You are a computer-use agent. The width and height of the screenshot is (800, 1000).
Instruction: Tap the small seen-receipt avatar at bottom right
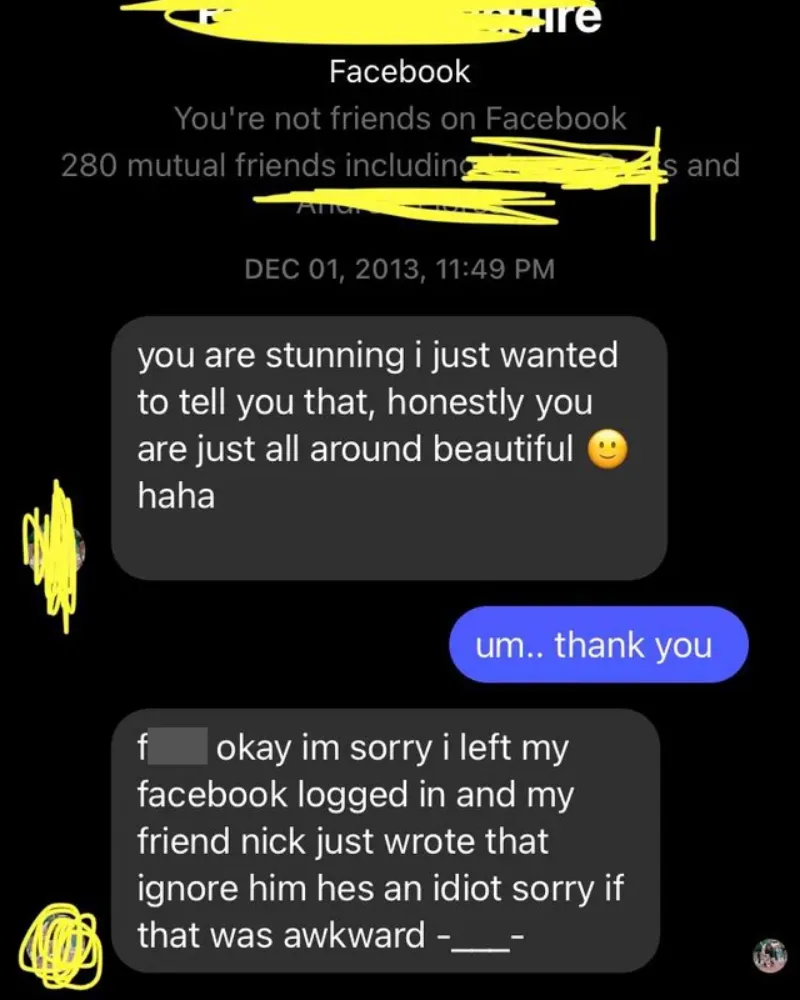[x=770, y=955]
